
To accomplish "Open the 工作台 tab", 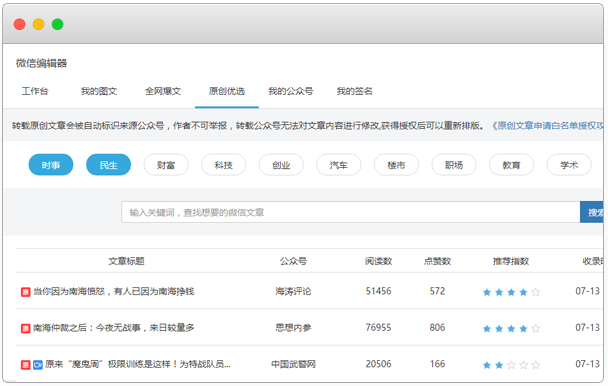I will (x=35, y=91).
